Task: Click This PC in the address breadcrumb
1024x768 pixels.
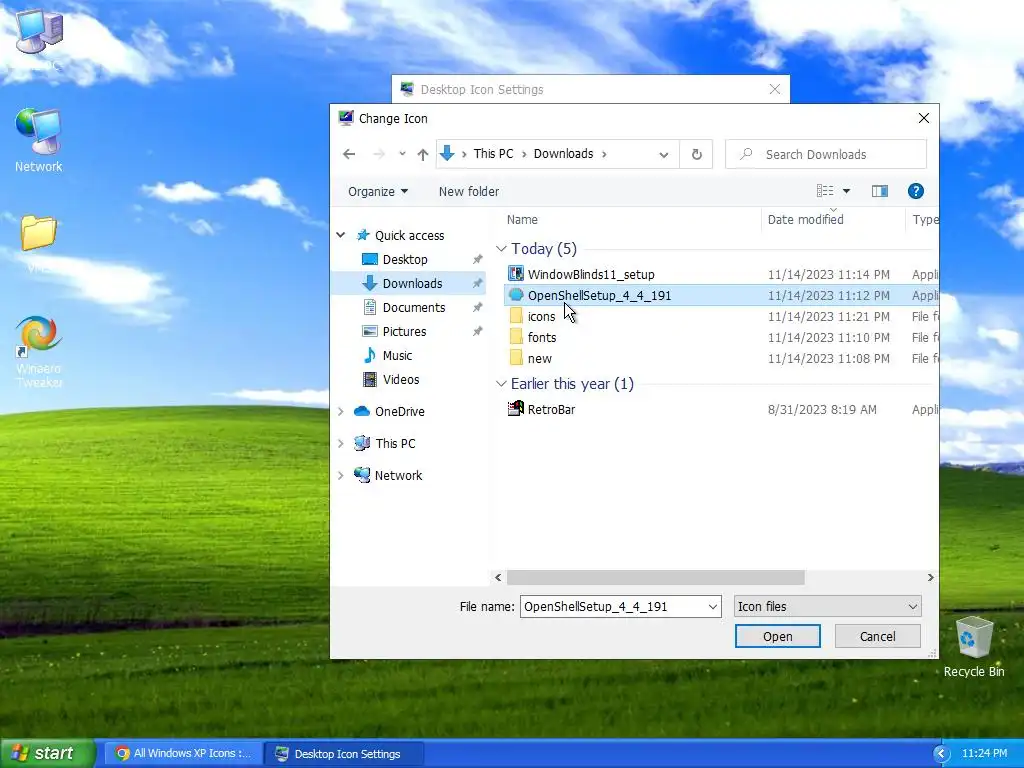Action: pos(493,154)
